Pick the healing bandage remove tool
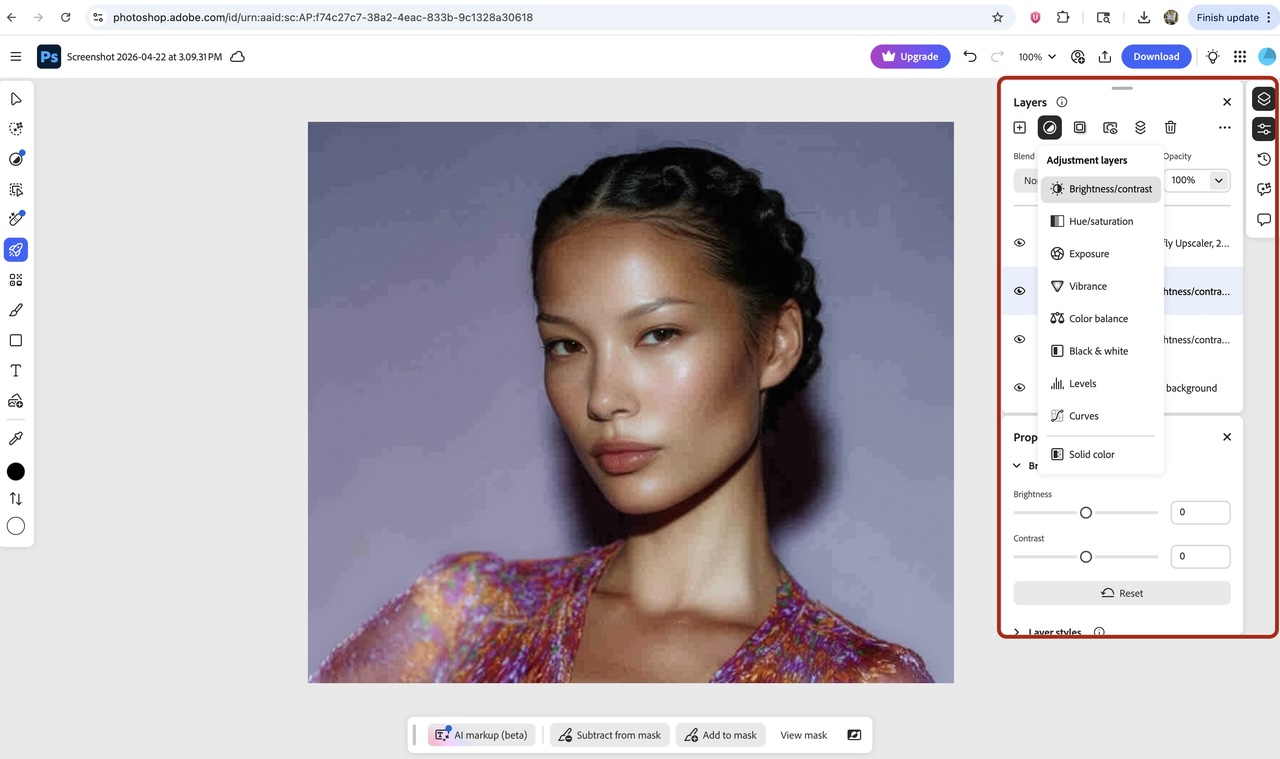The height and width of the screenshot is (759, 1280). 16,219
